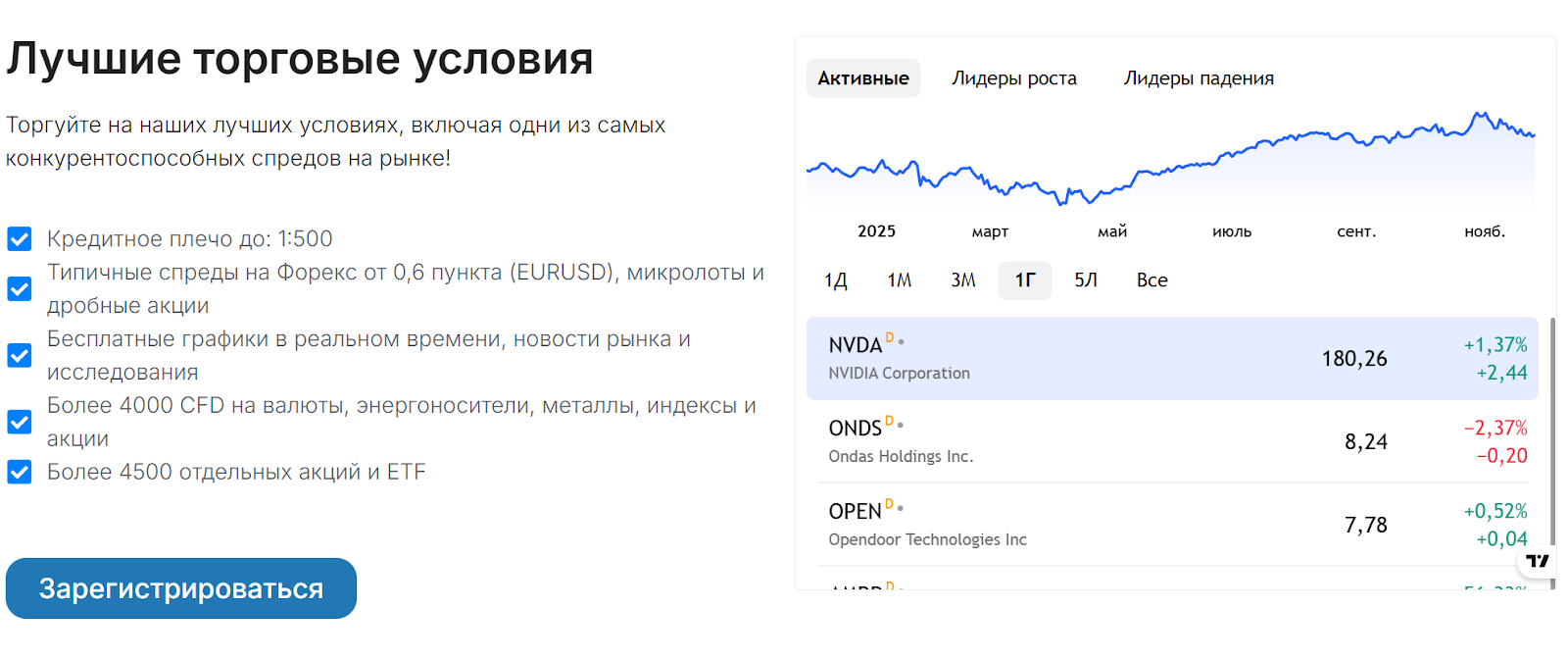
Task: Select the Opendoor Technologies row
Action: pos(1172,525)
